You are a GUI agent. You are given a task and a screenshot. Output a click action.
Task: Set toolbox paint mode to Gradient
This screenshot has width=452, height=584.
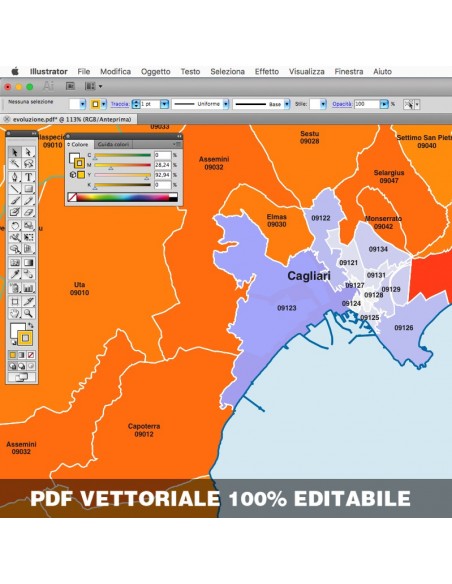[x=22, y=355]
